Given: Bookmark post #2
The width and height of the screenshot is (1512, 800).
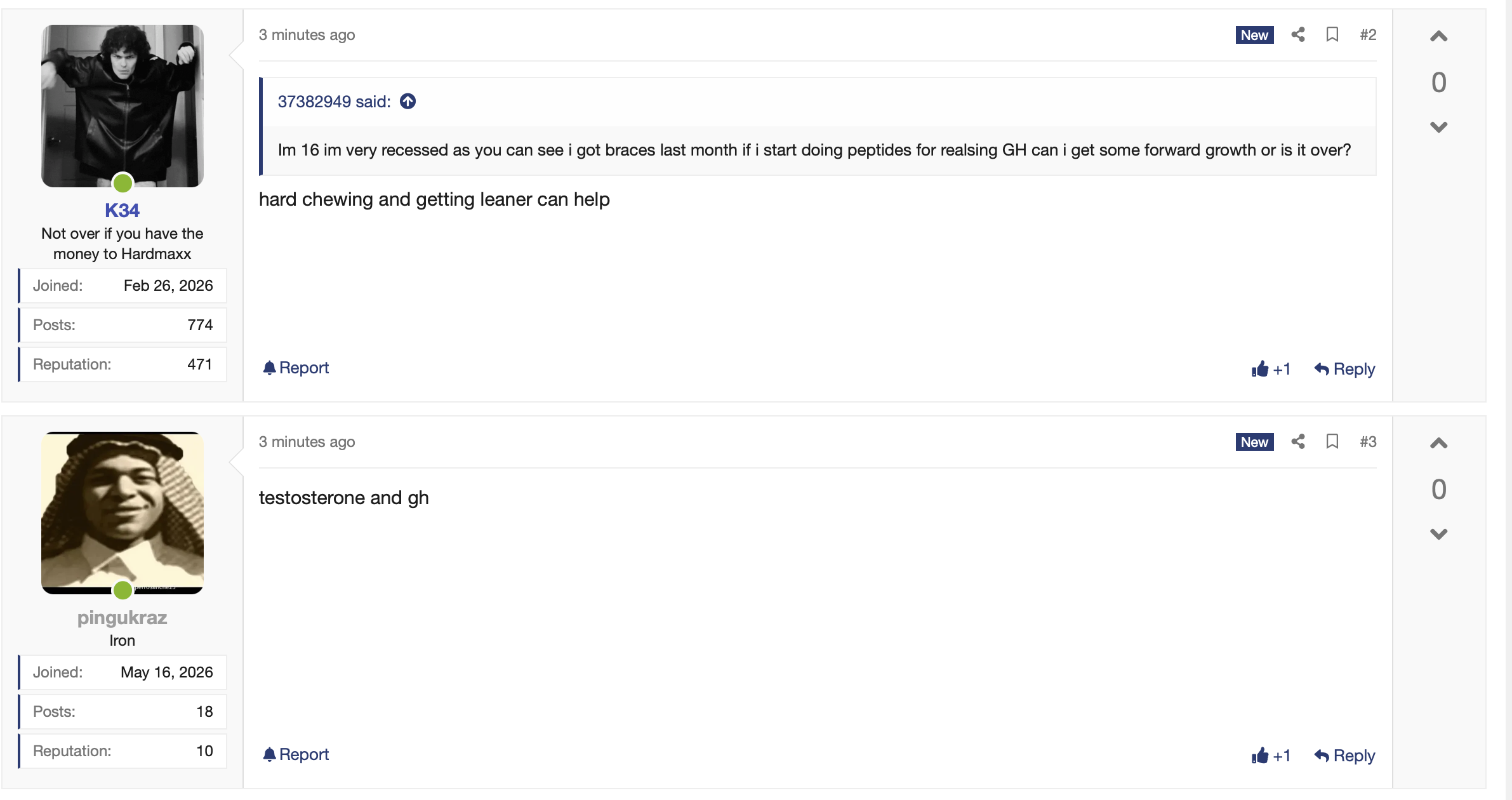Looking at the screenshot, I should [x=1332, y=34].
